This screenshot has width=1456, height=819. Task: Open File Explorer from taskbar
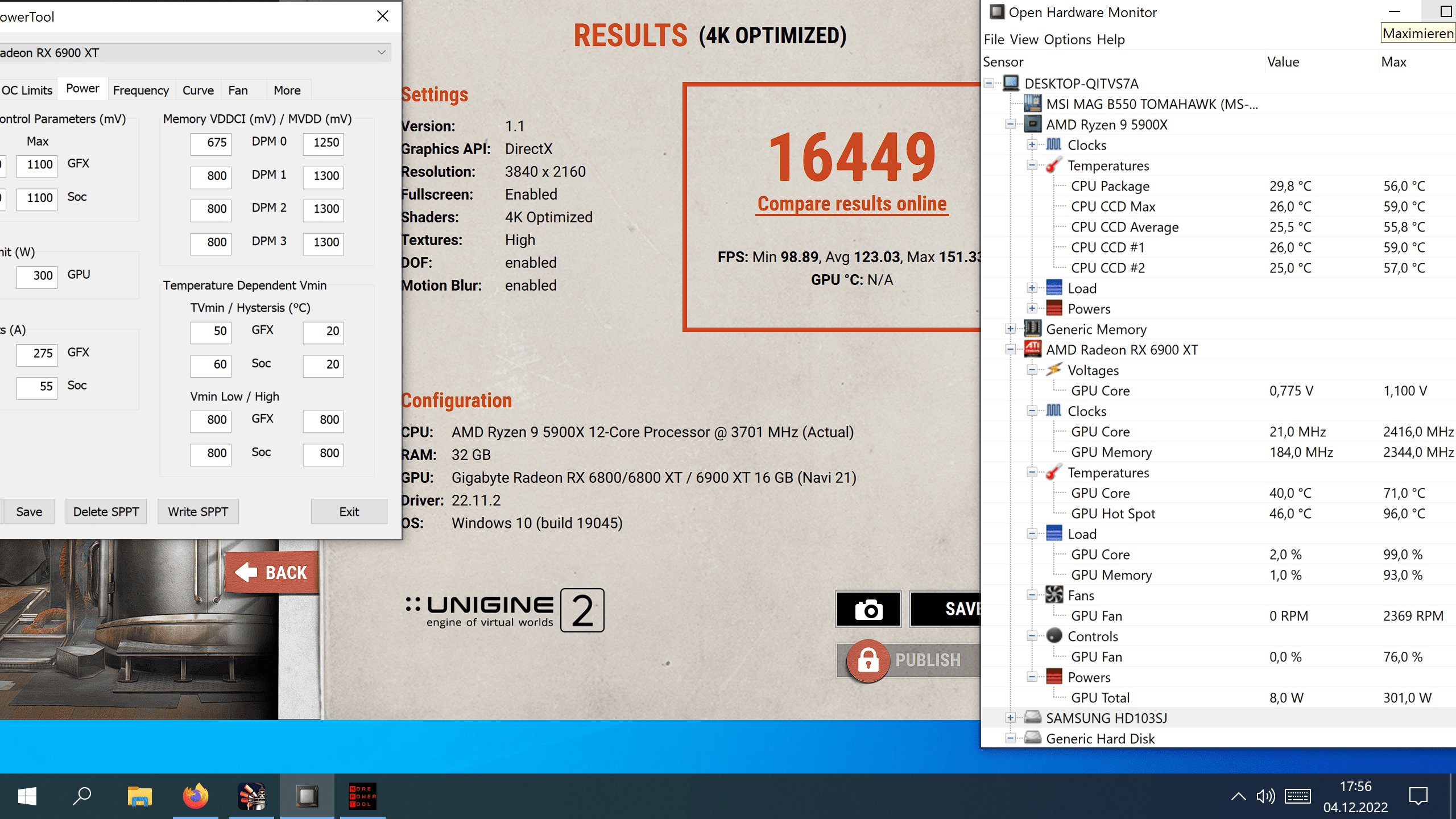coord(139,796)
